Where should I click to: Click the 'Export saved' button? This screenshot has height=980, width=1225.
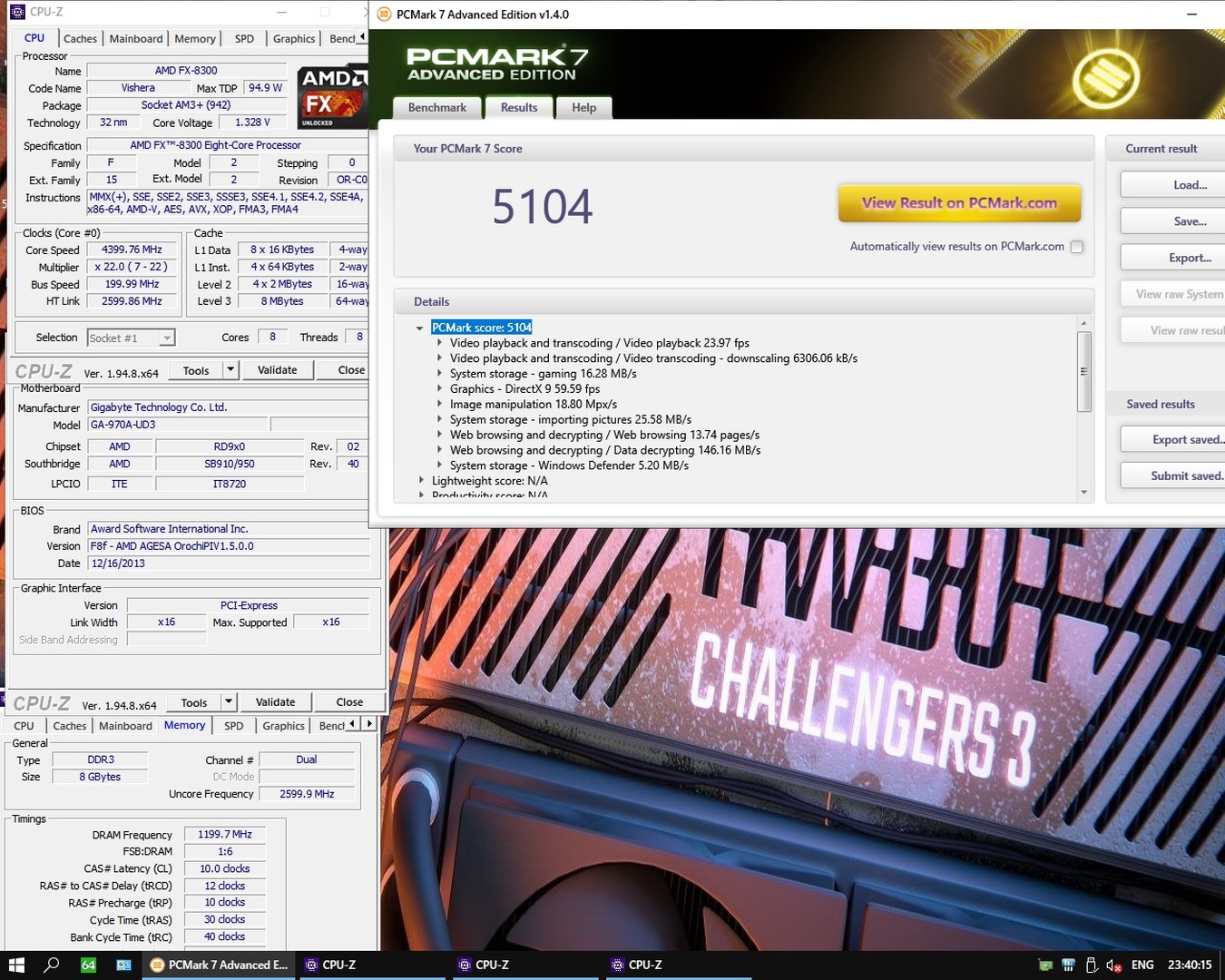[1172, 440]
